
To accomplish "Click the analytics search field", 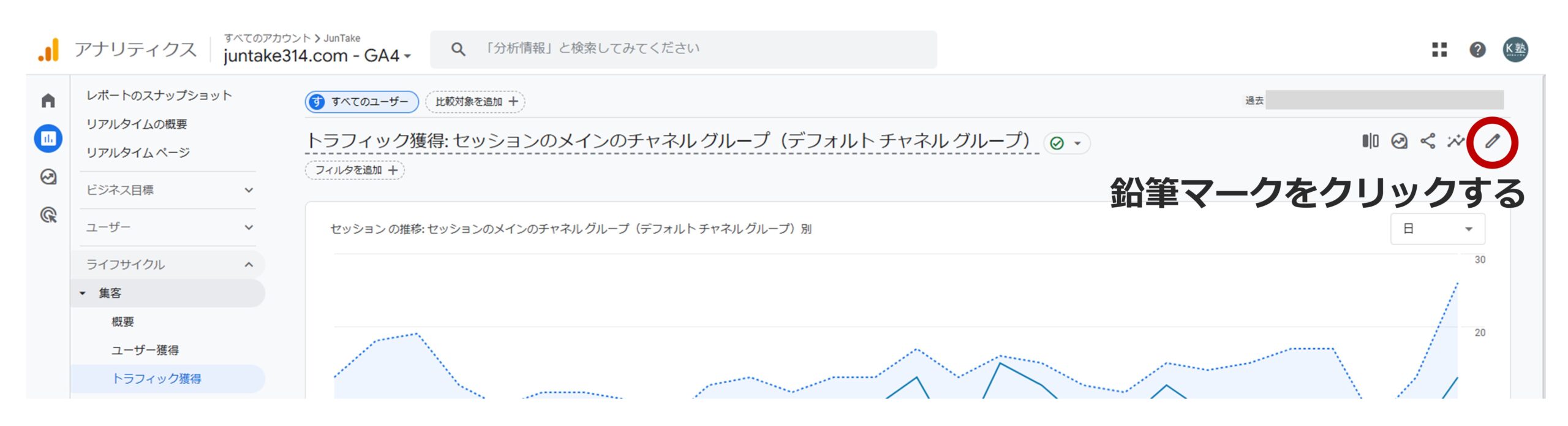I will coord(683,49).
